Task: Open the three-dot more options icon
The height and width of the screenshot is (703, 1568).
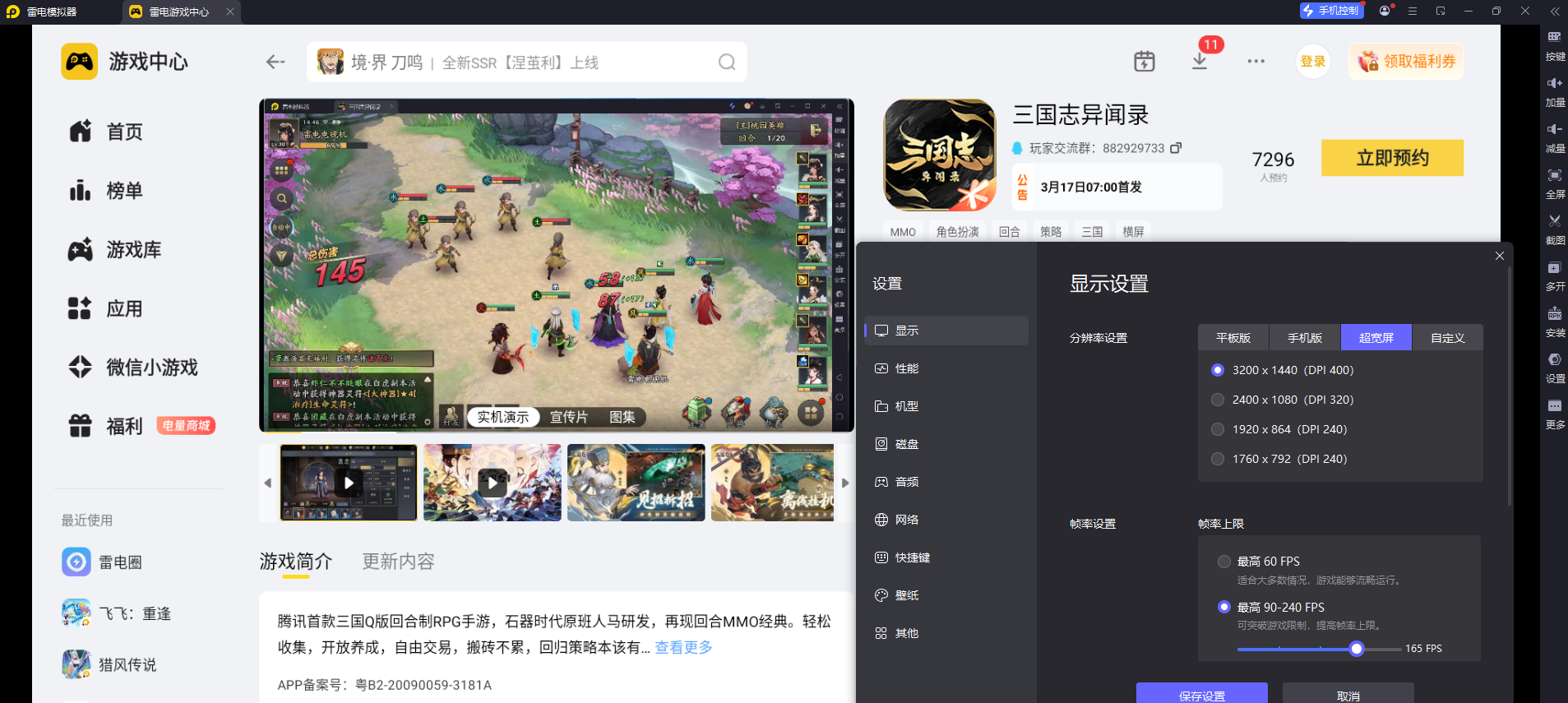Action: coord(1256,62)
